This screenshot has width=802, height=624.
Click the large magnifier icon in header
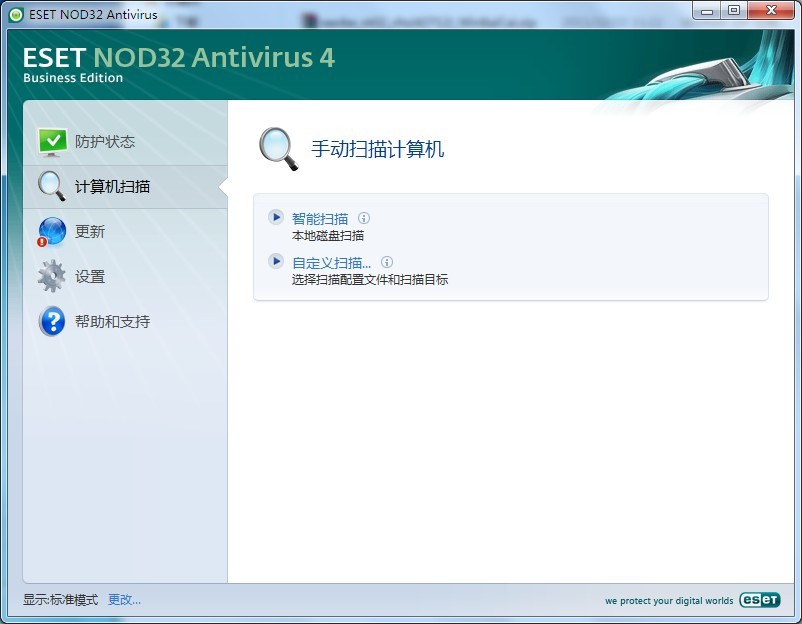[x=278, y=149]
